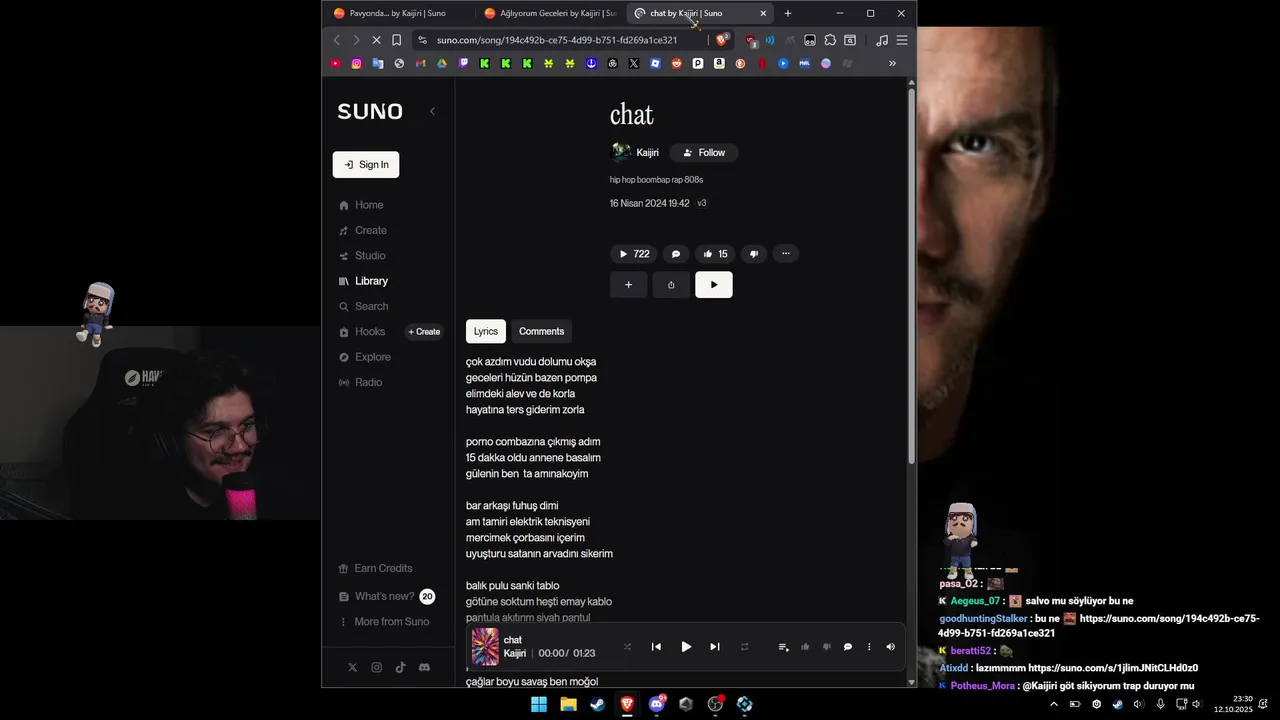Open the song comments bubble icon
Viewport: 1280px width, 720px height.
pos(675,254)
